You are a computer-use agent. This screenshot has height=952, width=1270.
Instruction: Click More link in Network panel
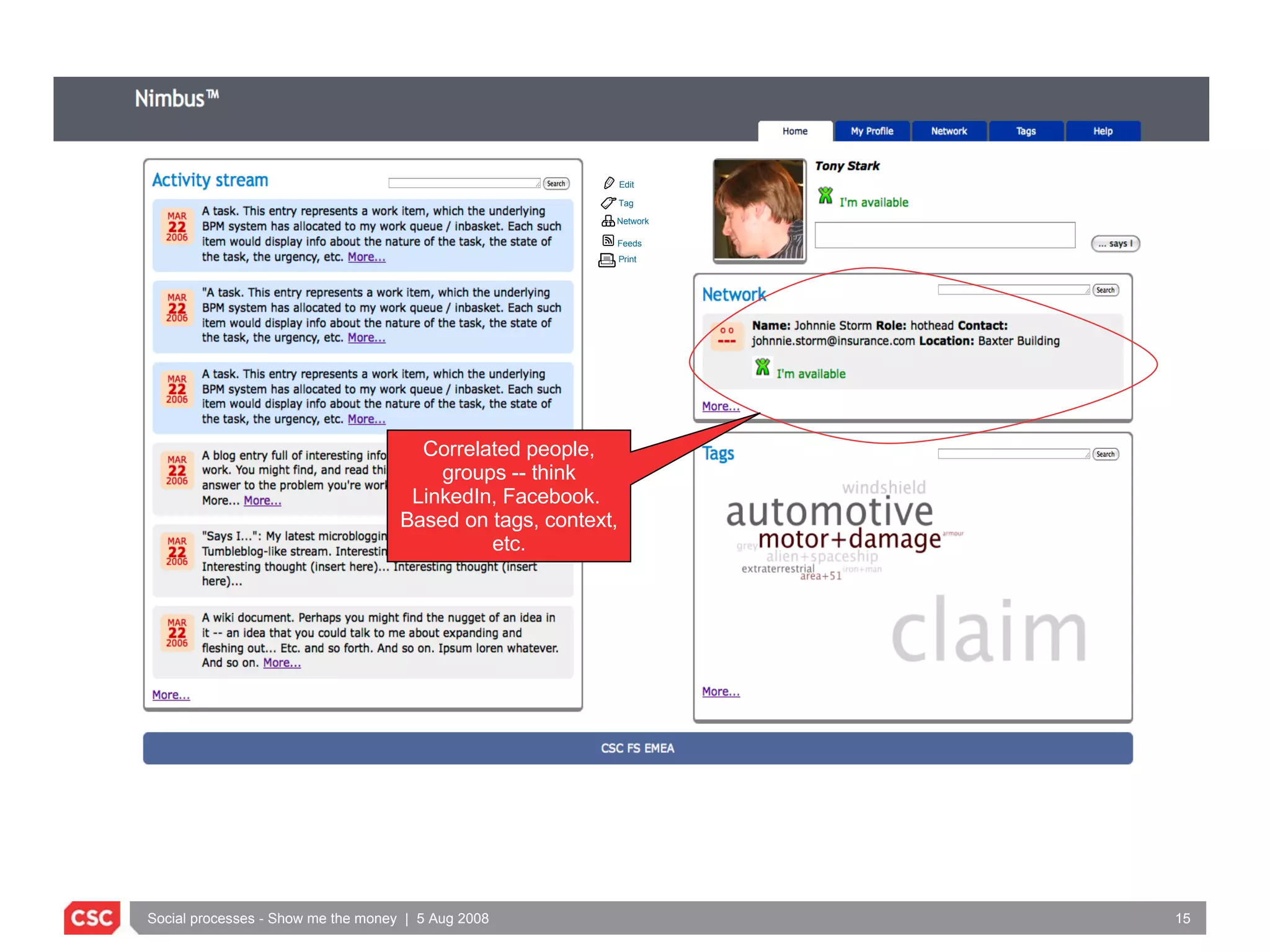721,406
